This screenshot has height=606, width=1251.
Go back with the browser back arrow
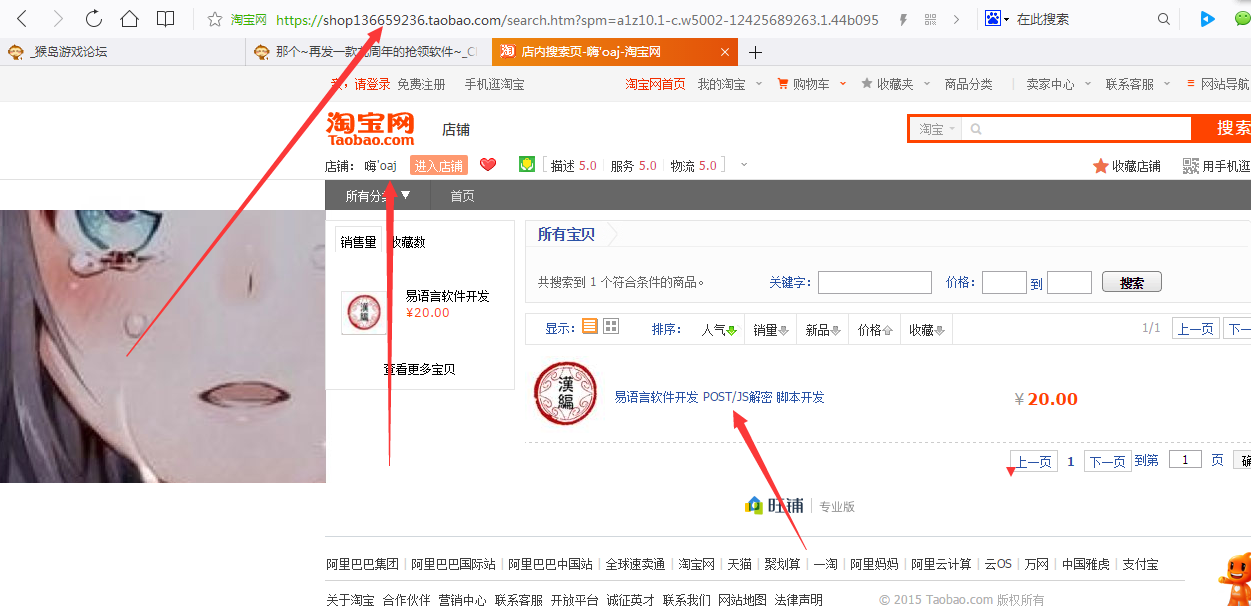(x=23, y=18)
